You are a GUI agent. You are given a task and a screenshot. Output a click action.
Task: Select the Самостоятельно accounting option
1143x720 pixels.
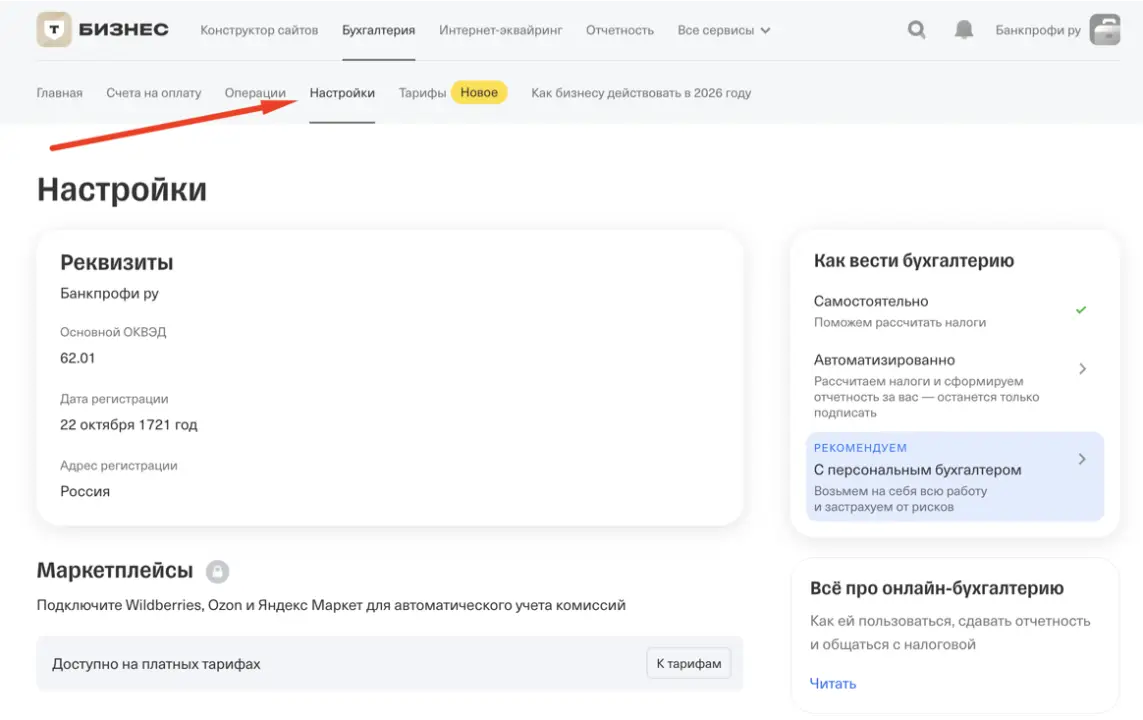click(x=870, y=301)
